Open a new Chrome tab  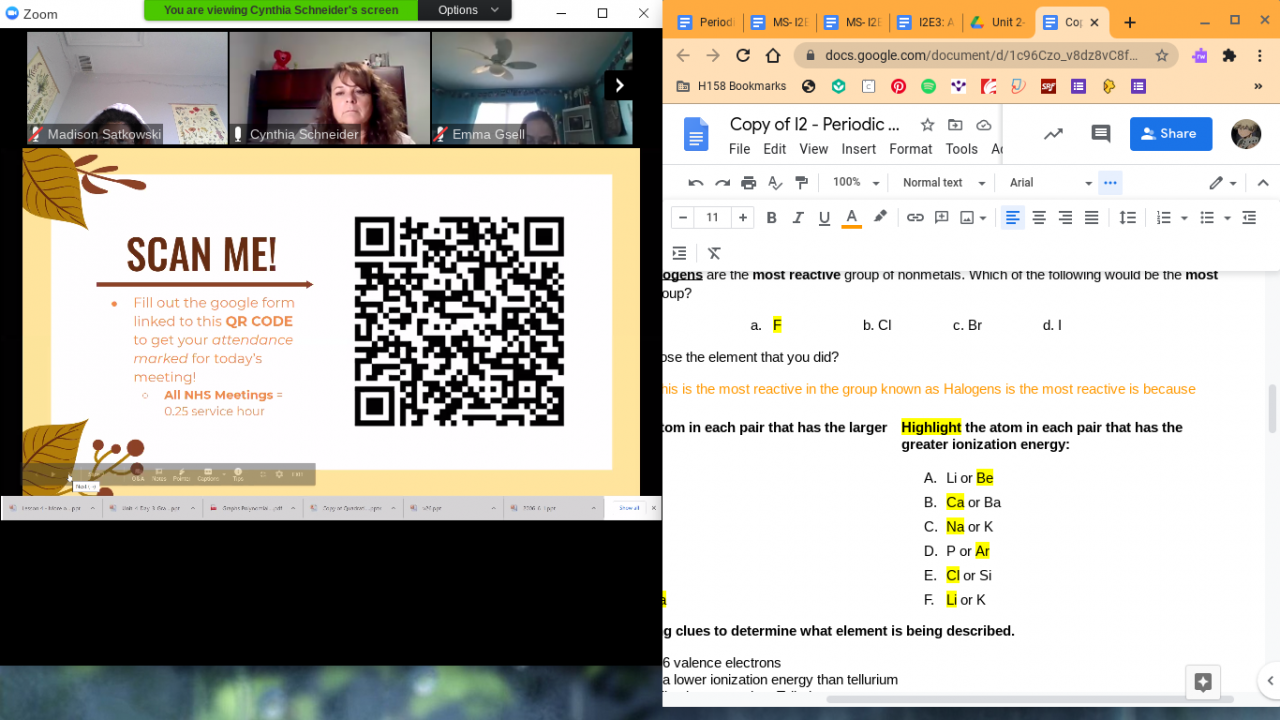tap(1130, 22)
